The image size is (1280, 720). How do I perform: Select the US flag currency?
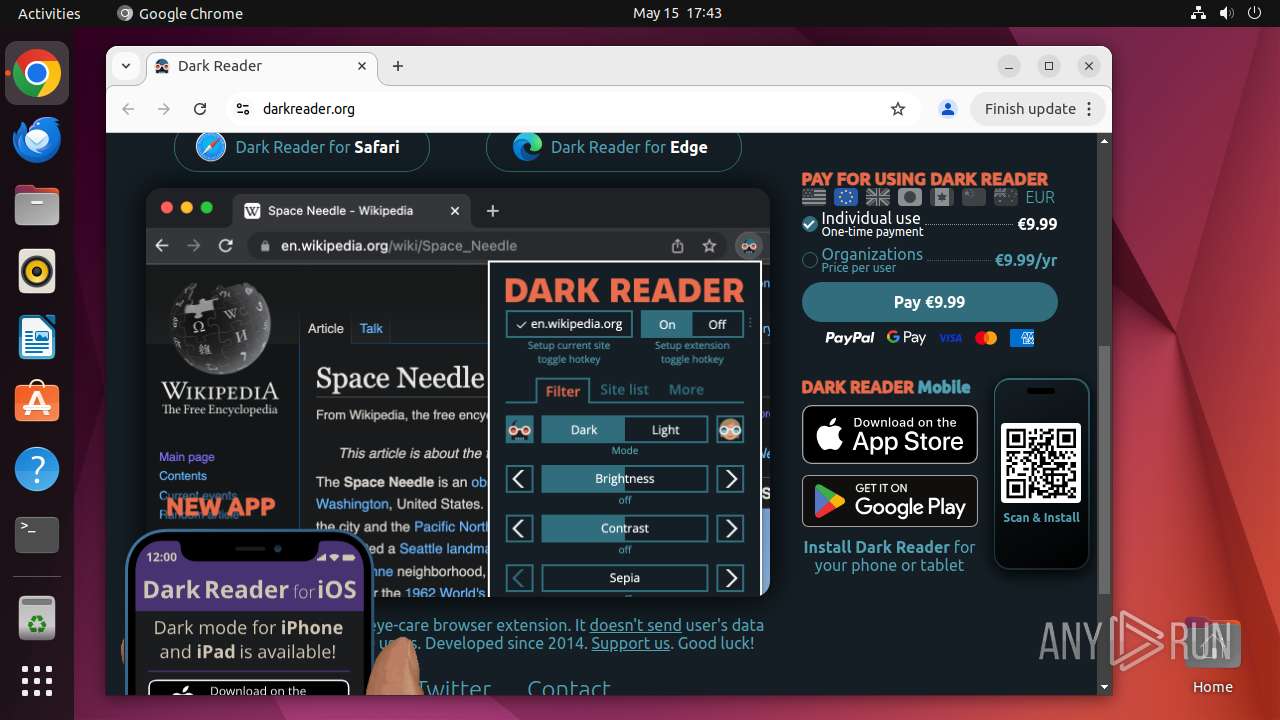tap(814, 197)
